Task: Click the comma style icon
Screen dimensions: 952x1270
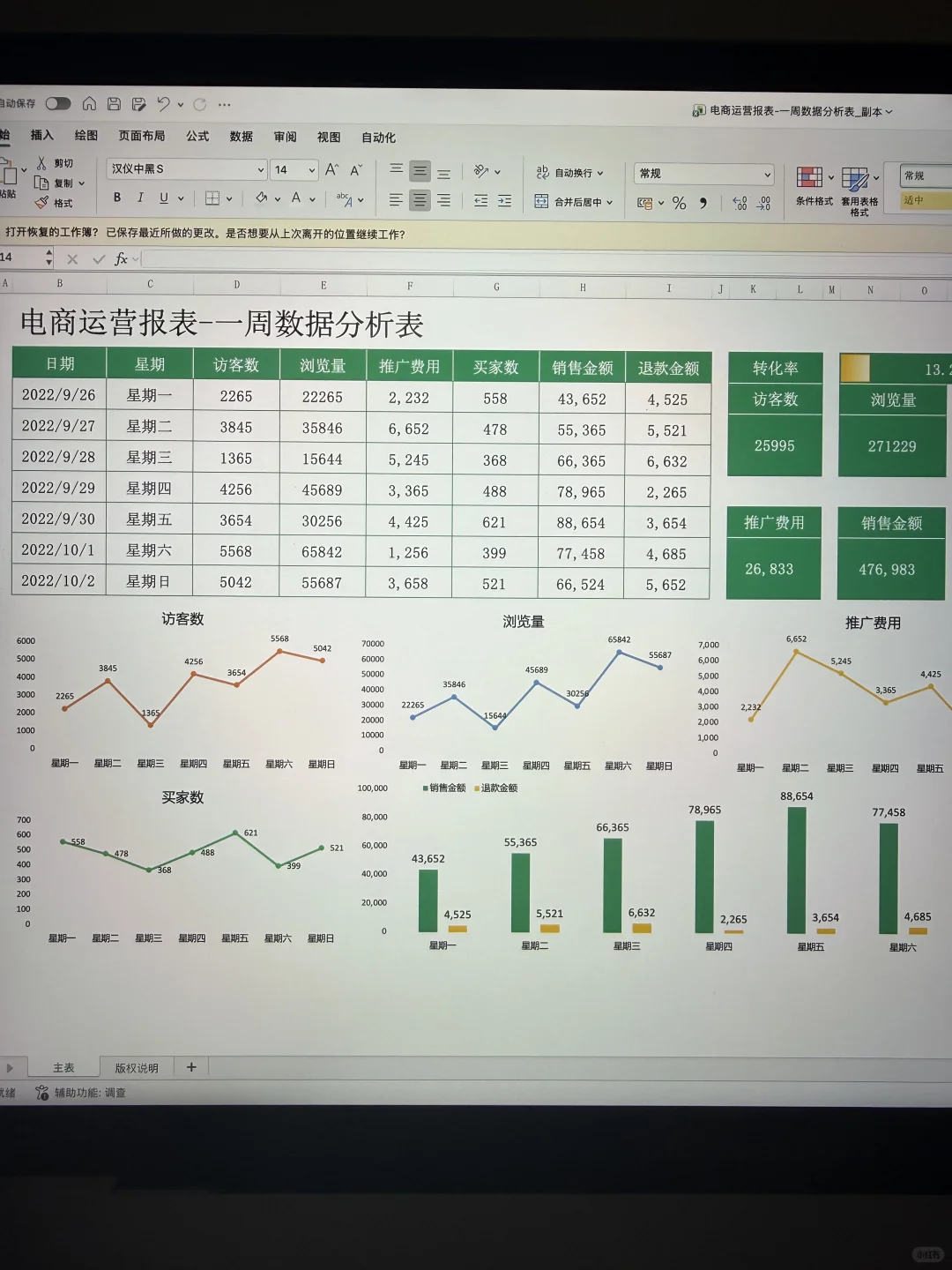Action: (x=703, y=202)
